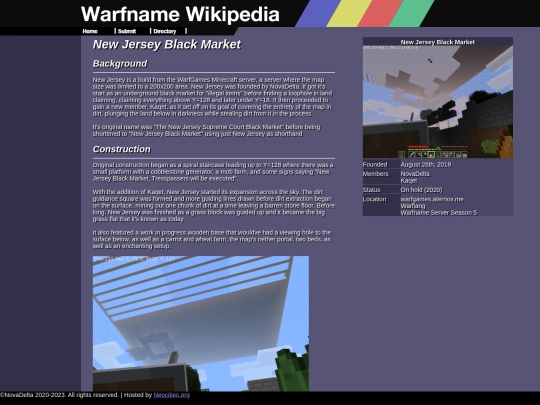The width and height of the screenshot is (540, 405).
Task: Click the Warfname Server Season 5 text
Action: coord(439,212)
